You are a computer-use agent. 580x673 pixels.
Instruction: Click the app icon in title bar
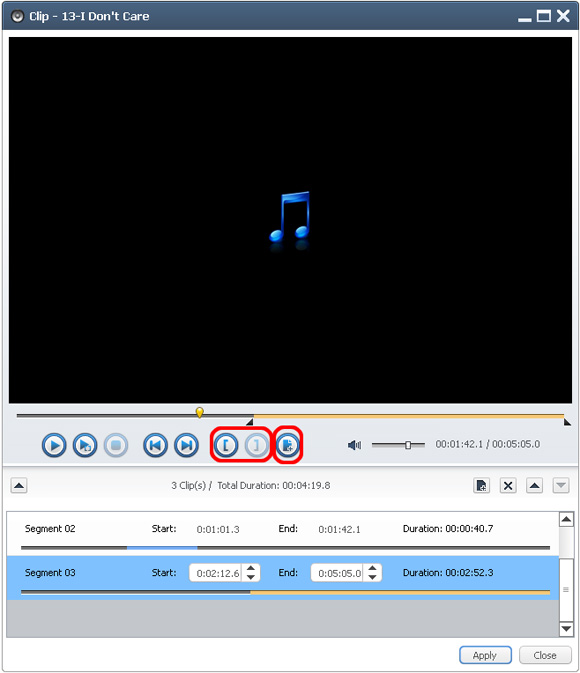click(17, 16)
